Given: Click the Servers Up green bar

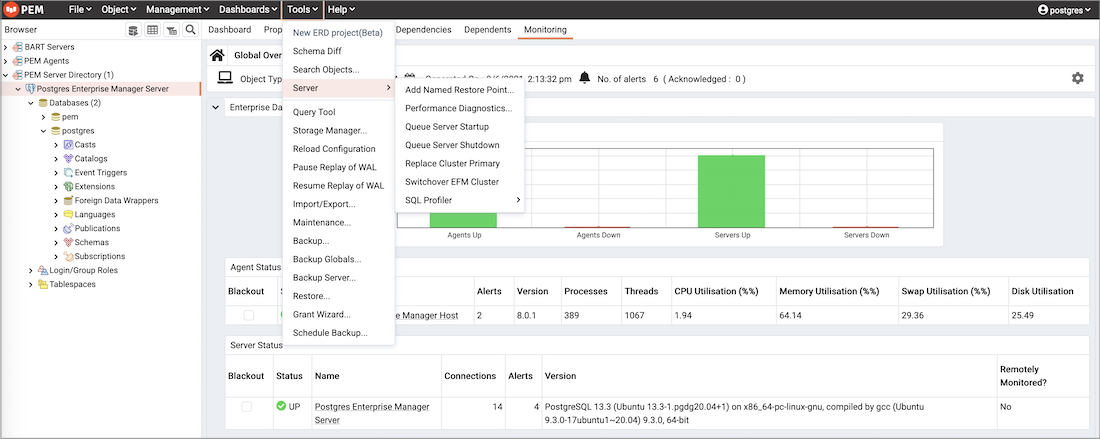Looking at the screenshot, I should pos(732,191).
